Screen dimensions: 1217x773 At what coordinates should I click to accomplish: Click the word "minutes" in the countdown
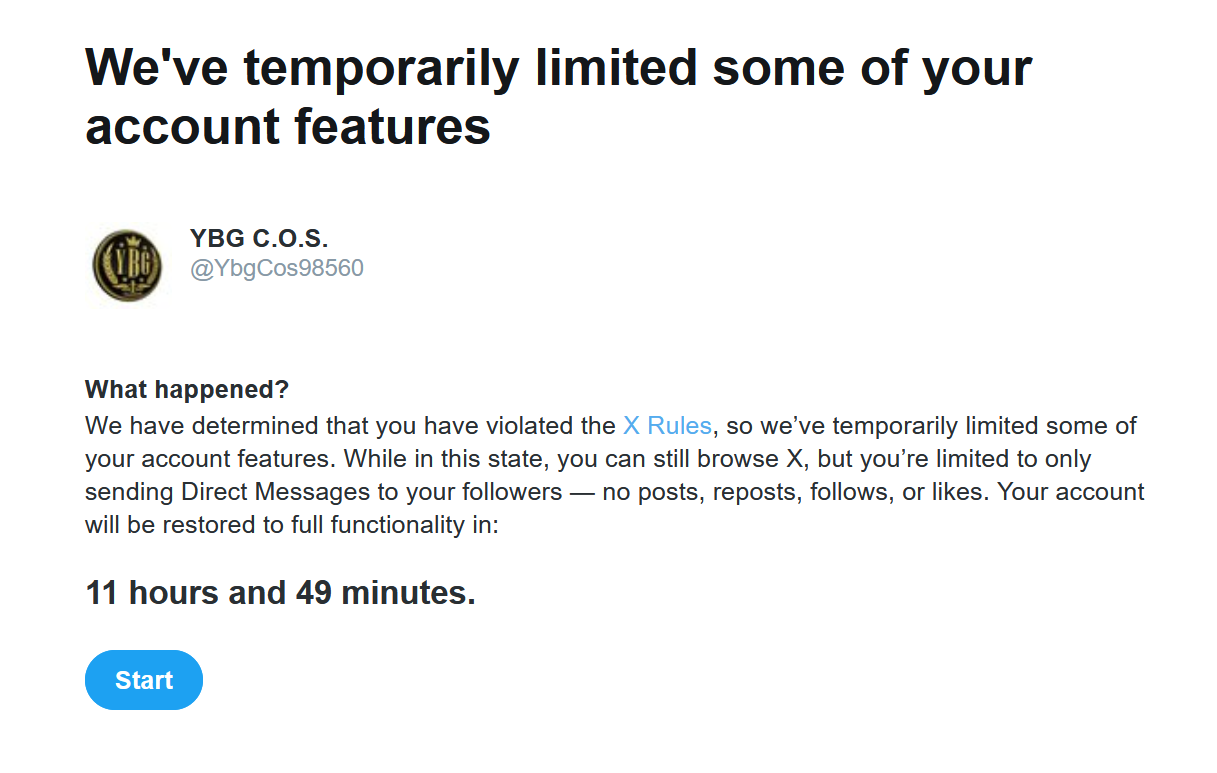404,593
